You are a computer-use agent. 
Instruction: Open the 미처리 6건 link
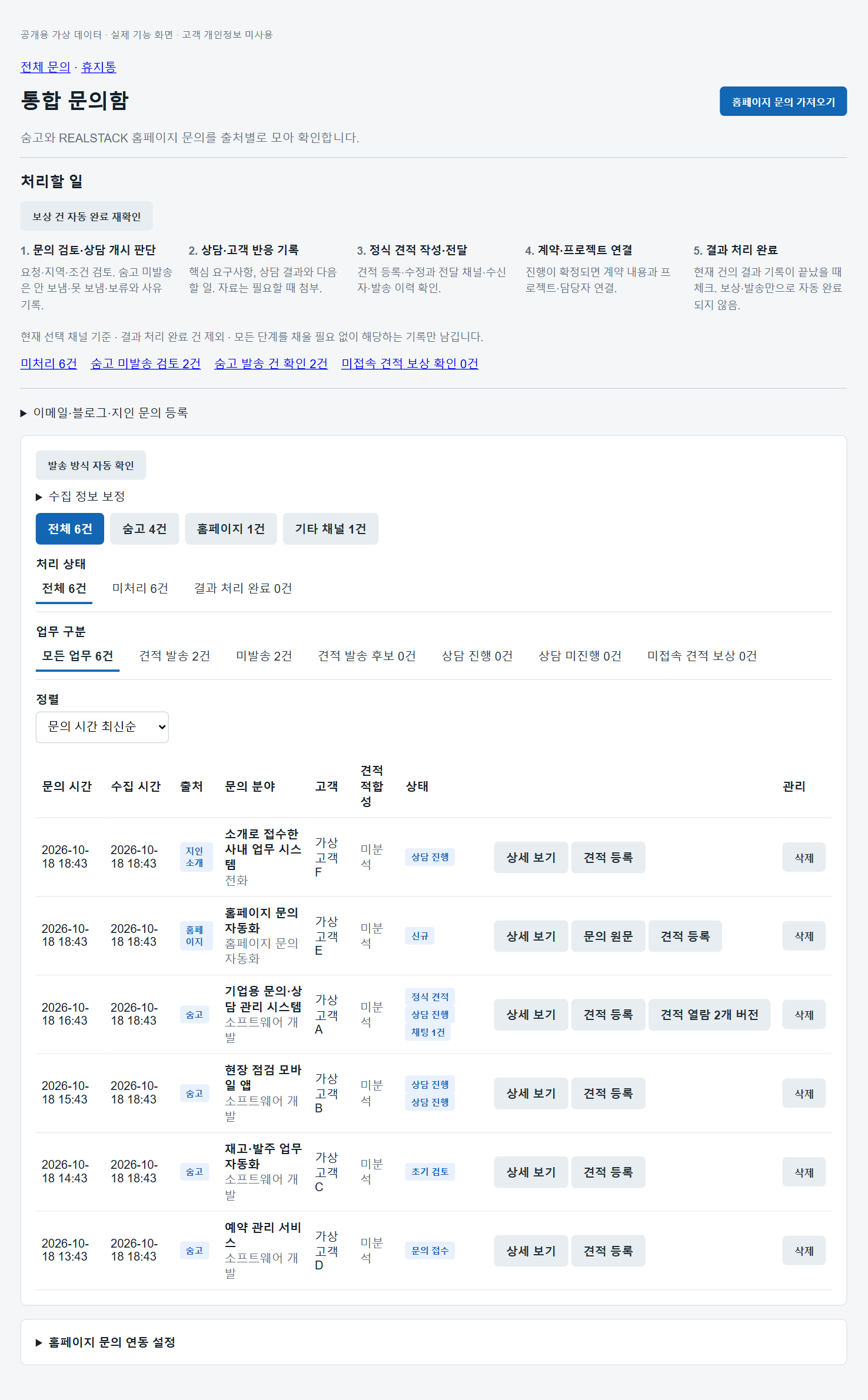coord(49,364)
